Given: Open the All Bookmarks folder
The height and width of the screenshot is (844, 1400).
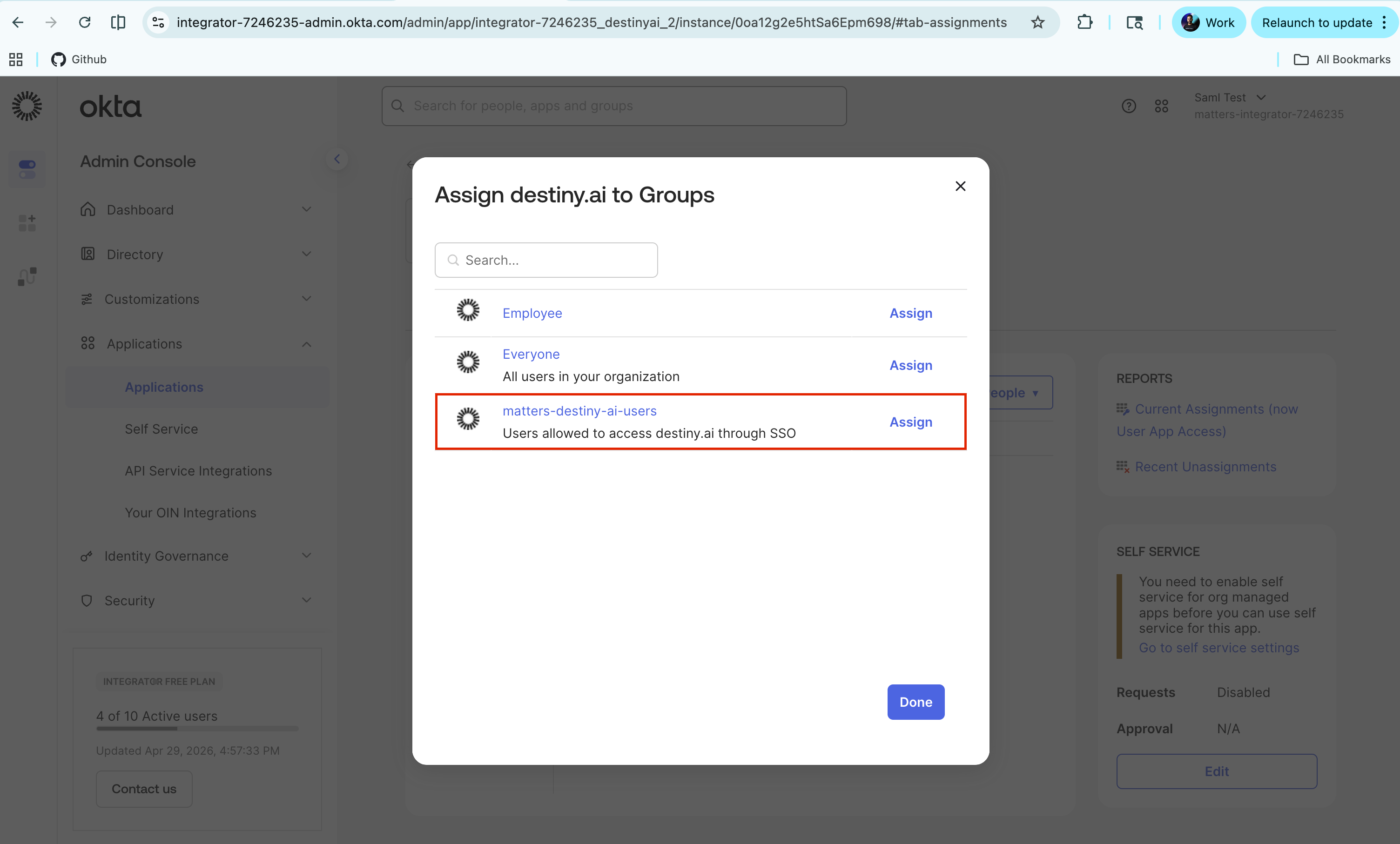Looking at the screenshot, I should click(1341, 59).
